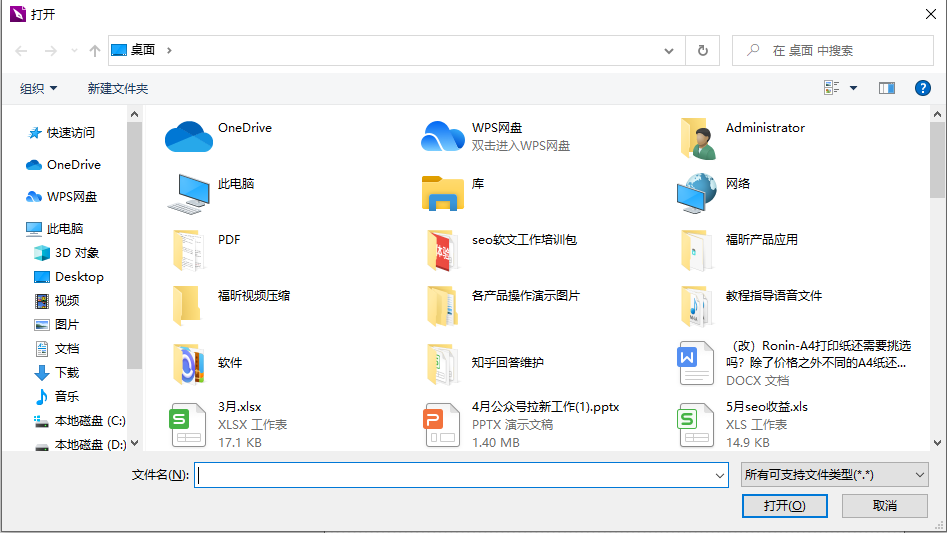
Task: Select WPS网盘 in navigation pane
Action: point(62,197)
